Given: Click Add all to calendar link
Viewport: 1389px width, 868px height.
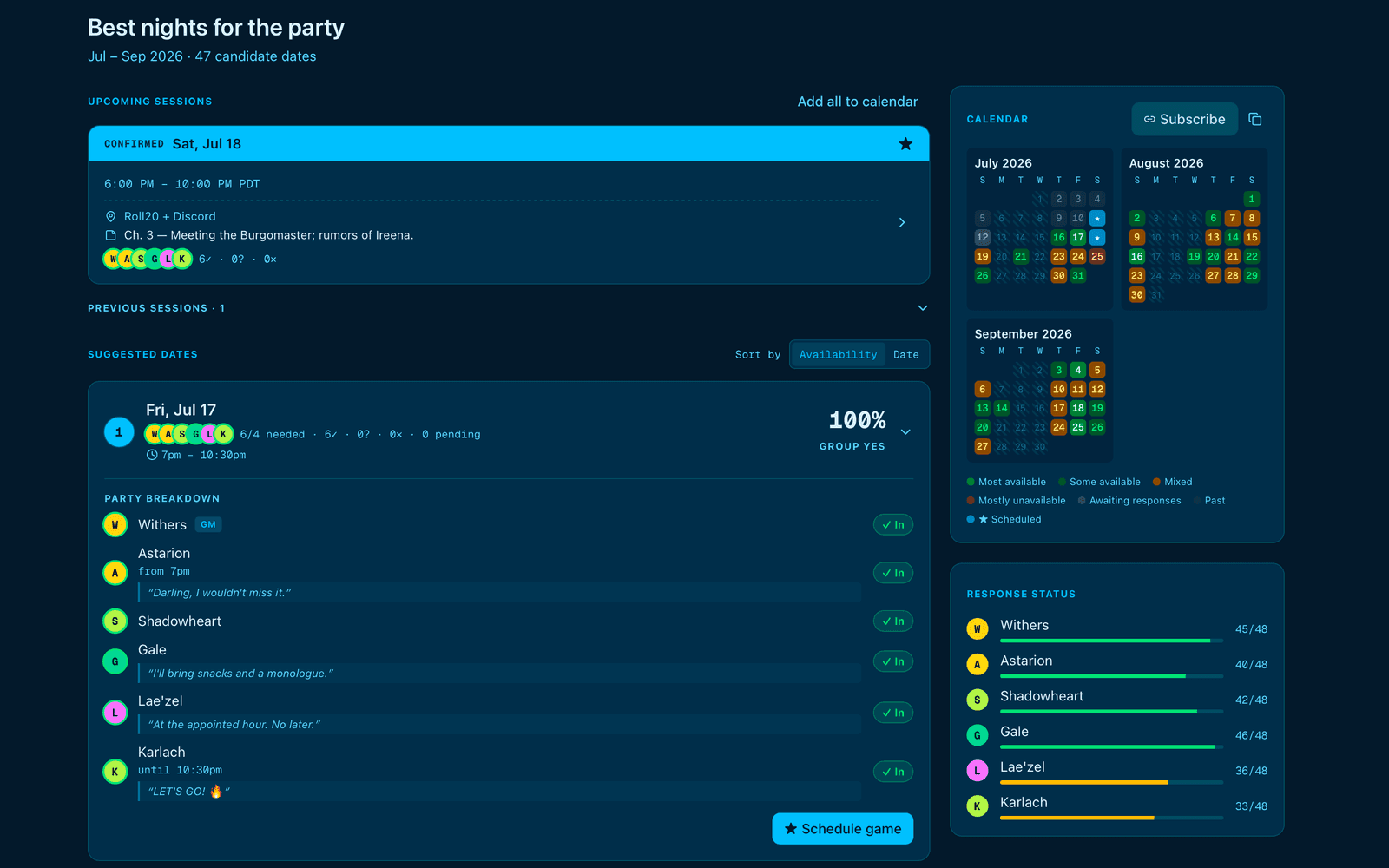Looking at the screenshot, I should (858, 102).
